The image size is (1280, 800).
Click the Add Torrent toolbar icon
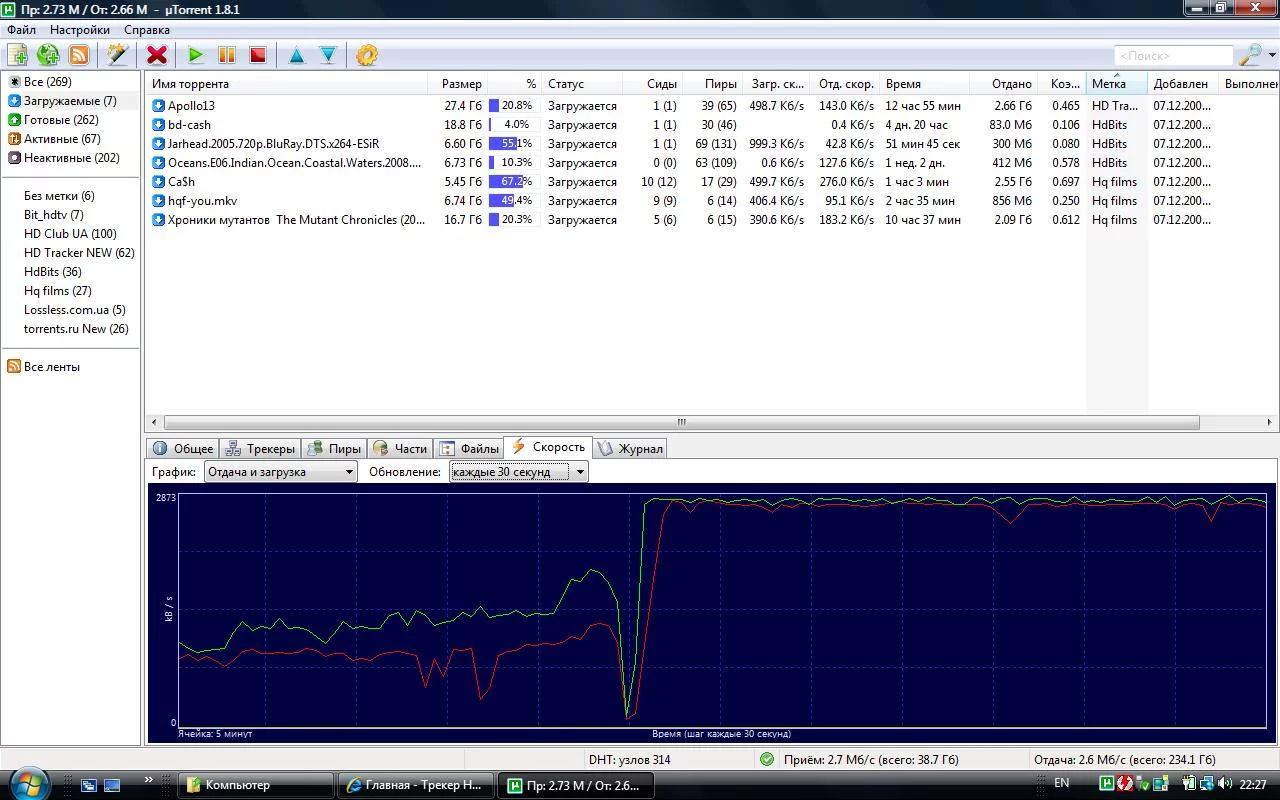[x=17, y=55]
